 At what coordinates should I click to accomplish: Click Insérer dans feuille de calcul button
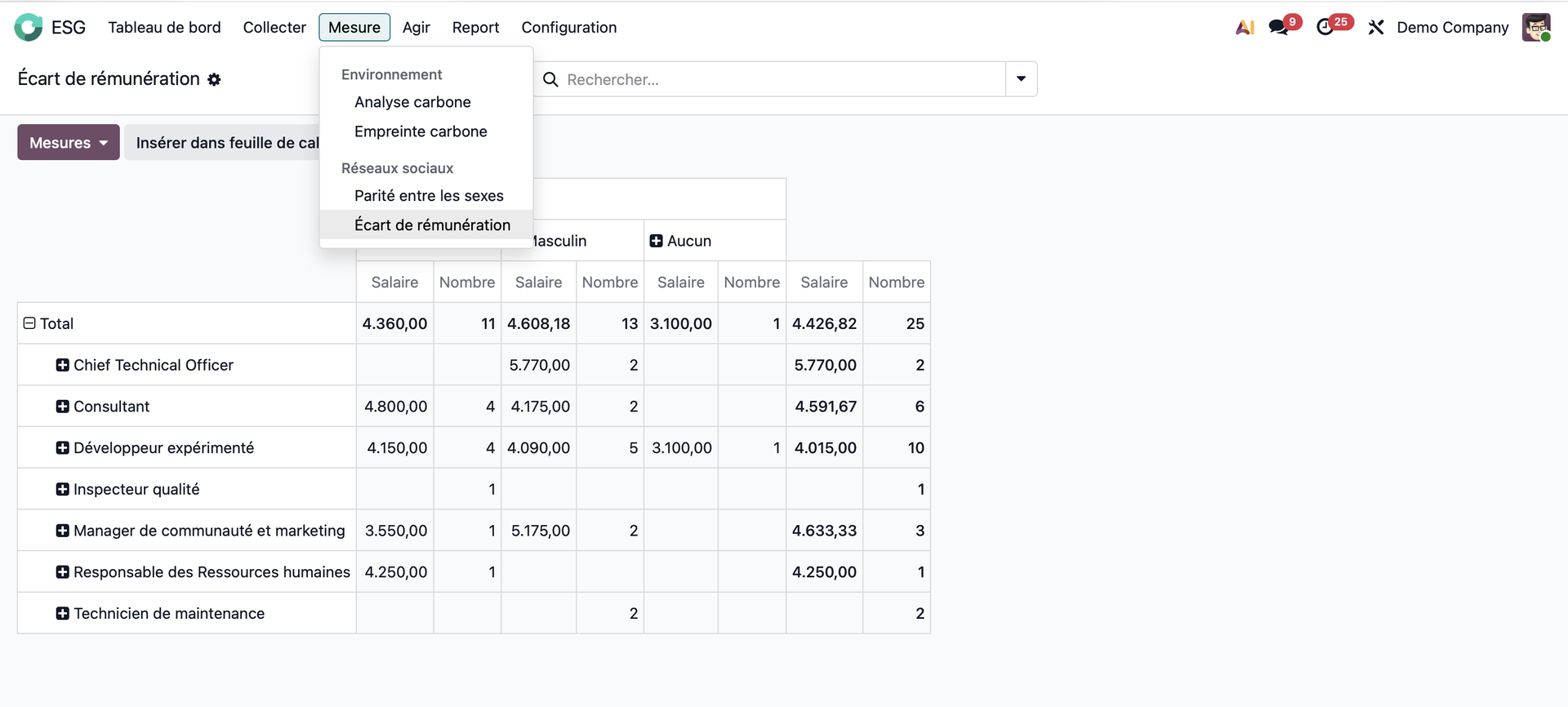pyautogui.click(x=225, y=143)
